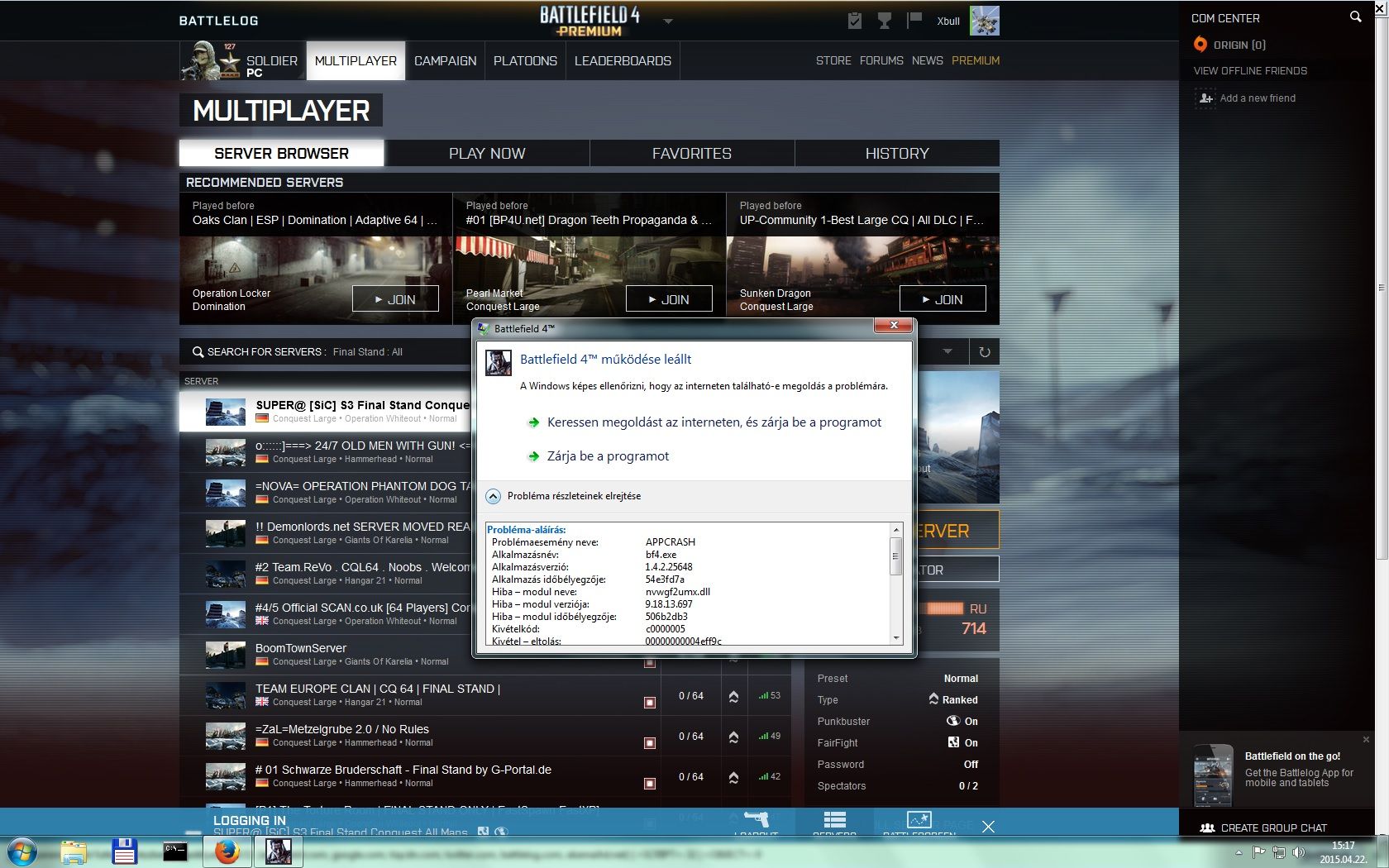Search friends with Com Center magnifier icon
The height and width of the screenshot is (868, 1389).
[x=1355, y=17]
